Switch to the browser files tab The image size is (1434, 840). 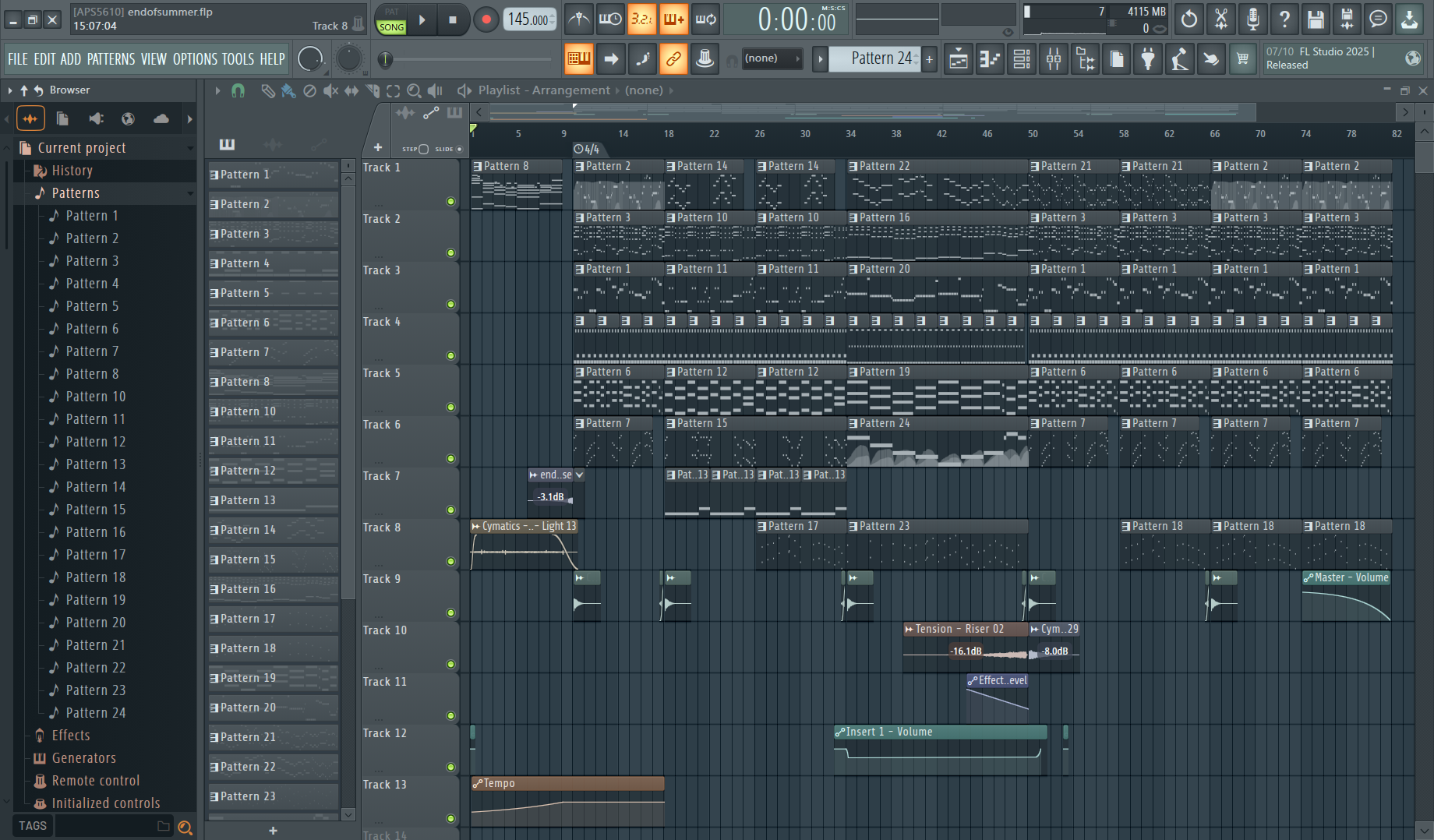tap(62, 119)
